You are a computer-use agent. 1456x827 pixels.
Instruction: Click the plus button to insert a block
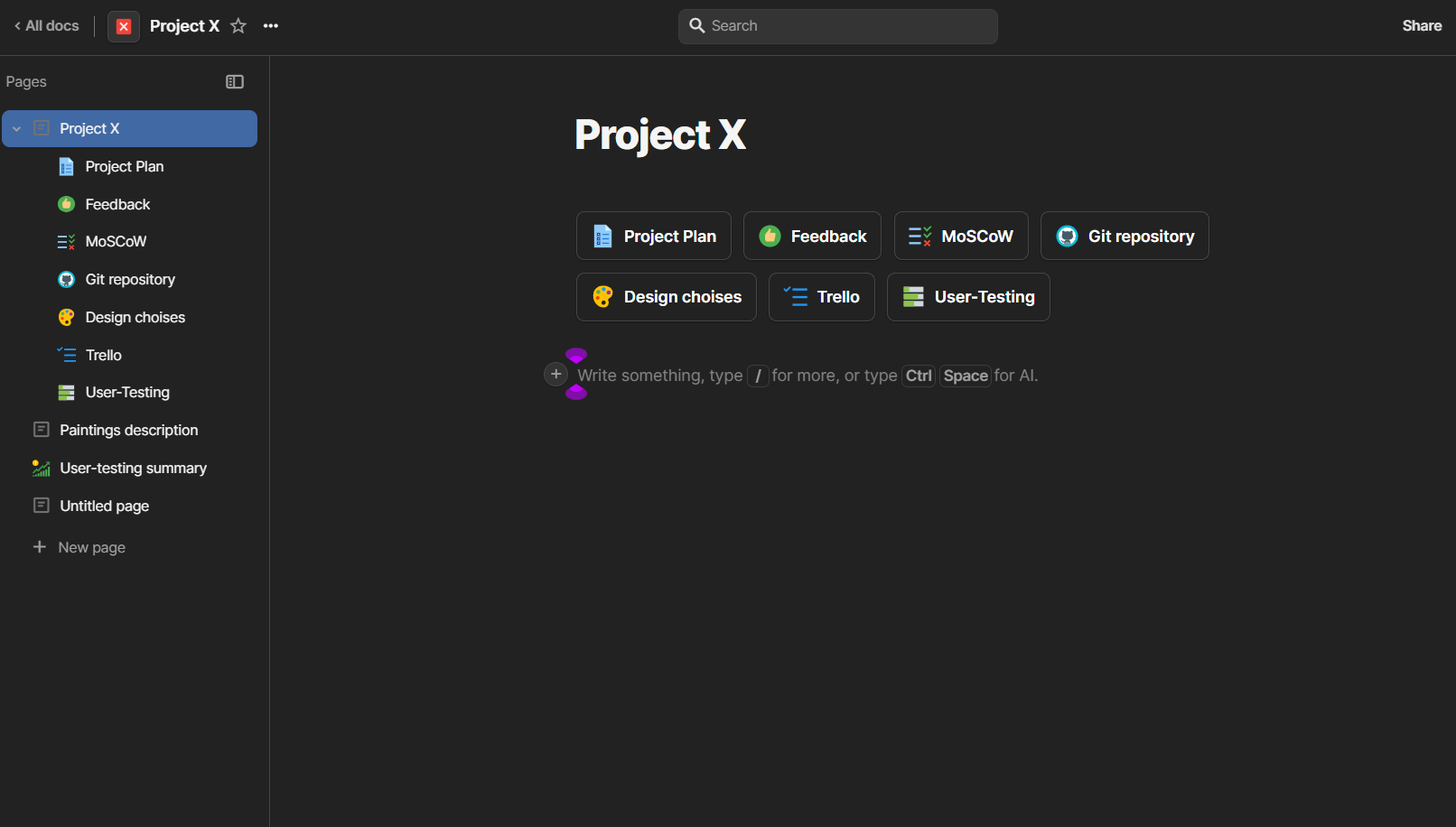(x=556, y=374)
